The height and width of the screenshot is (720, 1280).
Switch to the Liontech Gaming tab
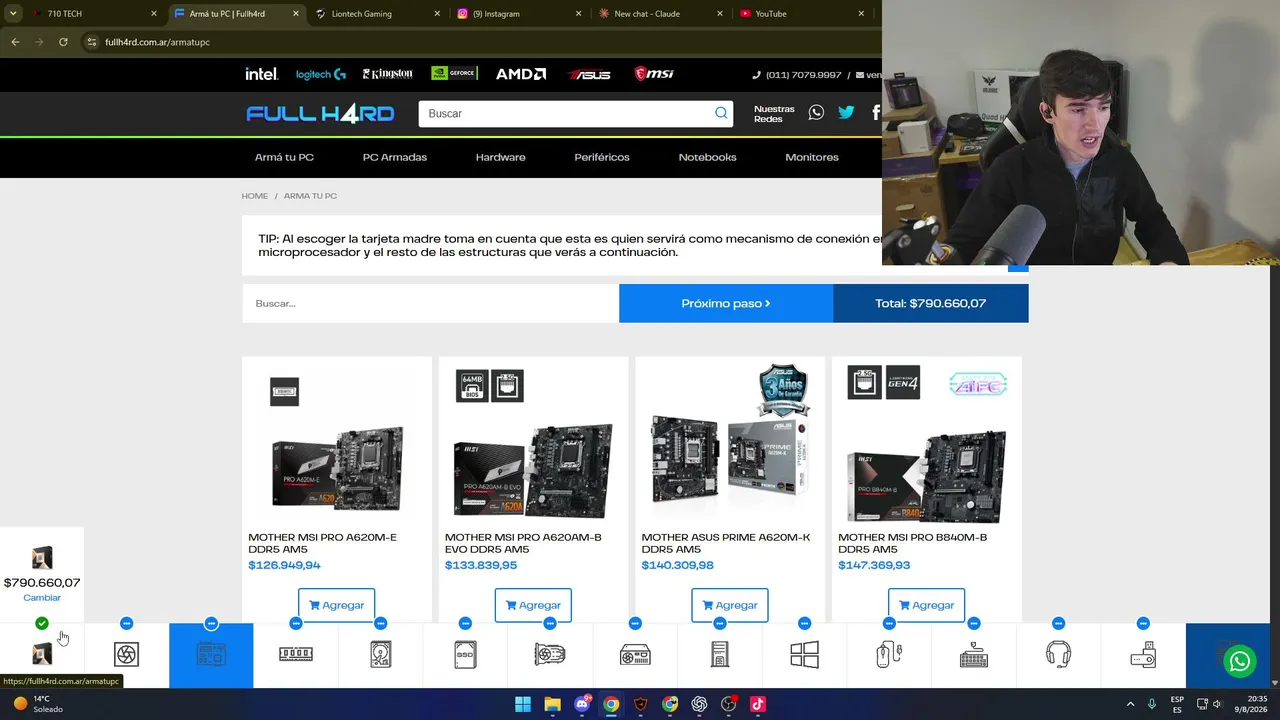tap(376, 14)
